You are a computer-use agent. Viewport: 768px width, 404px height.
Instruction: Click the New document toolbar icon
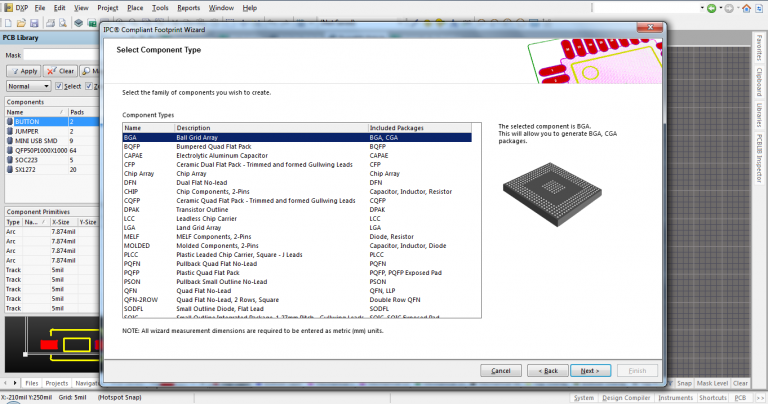click(8, 23)
